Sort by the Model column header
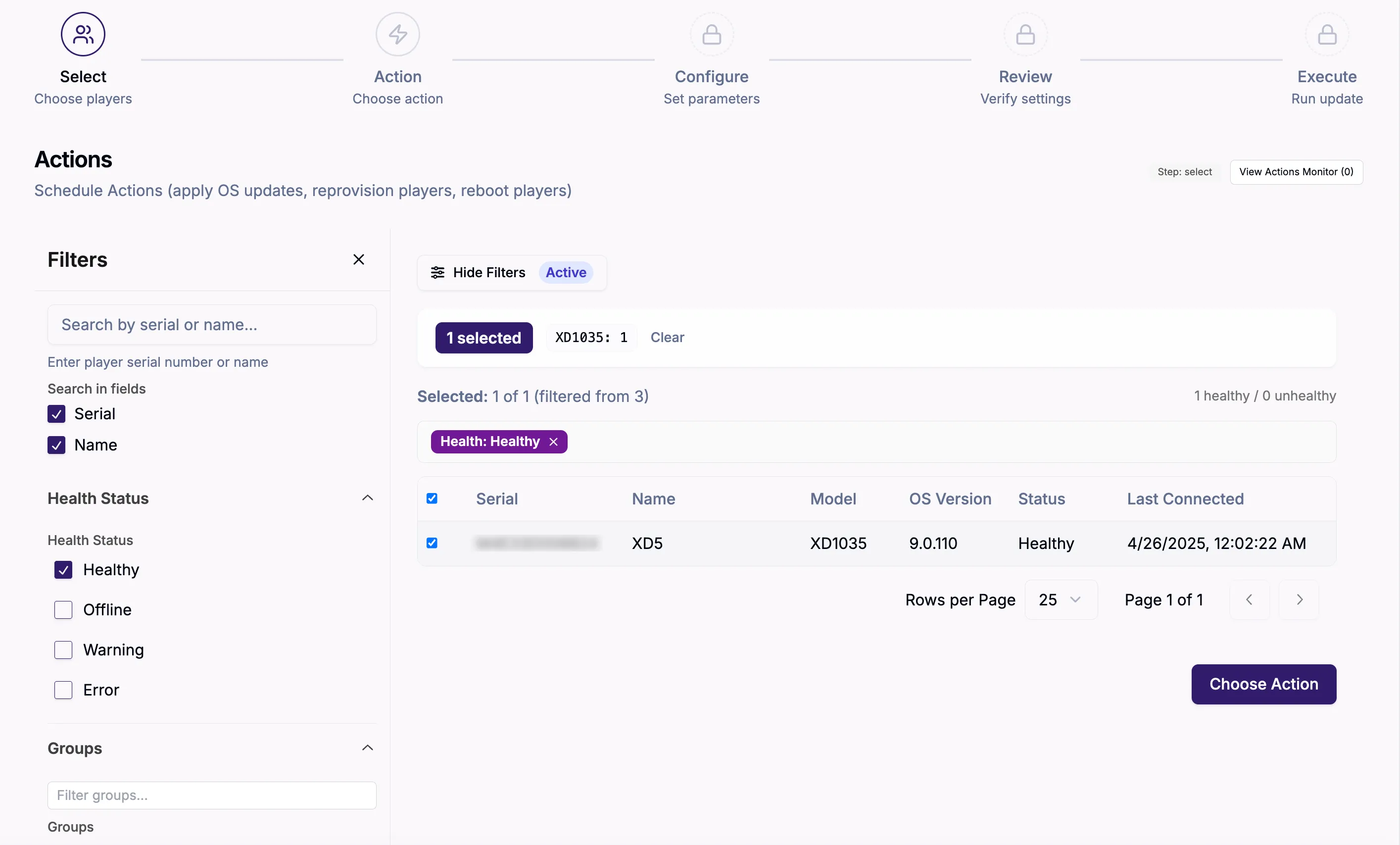Screen dimensions: 1400x845 (x=833, y=498)
